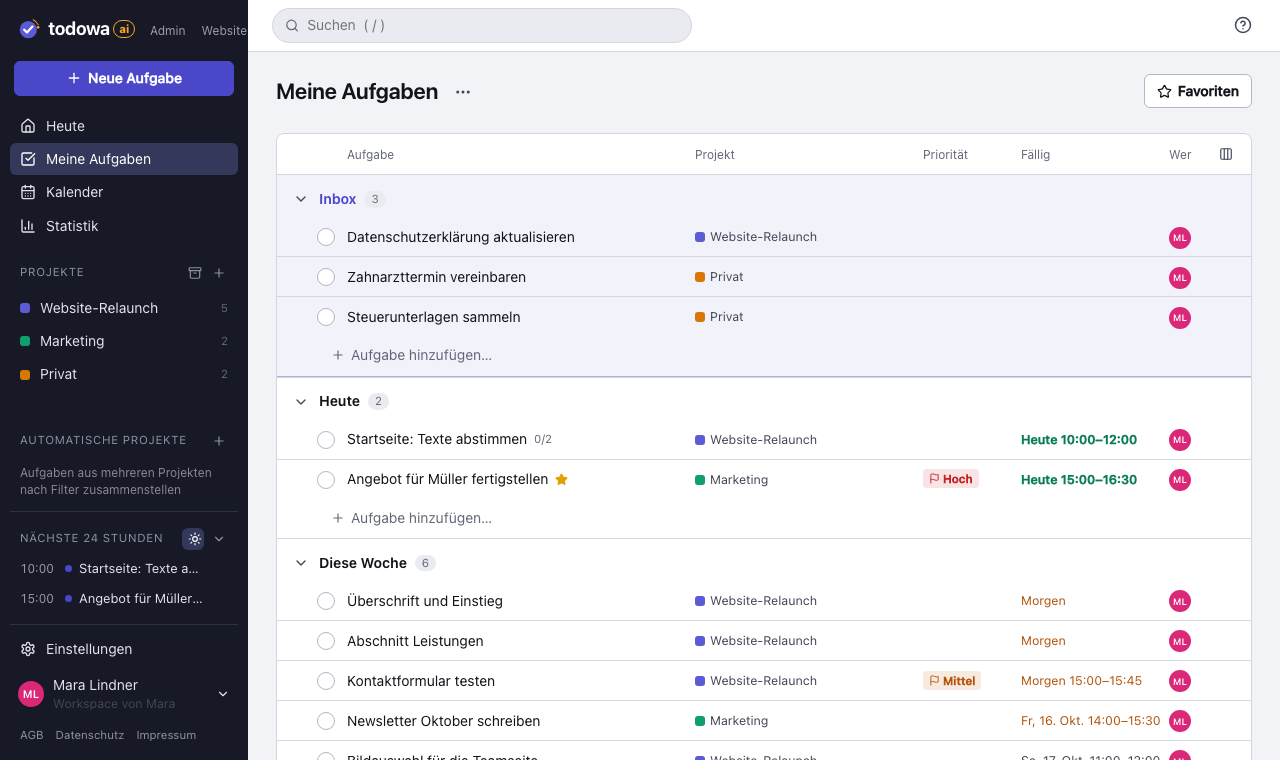
Task: Check off Überschrift und Einstieg
Action: pyautogui.click(x=326, y=601)
